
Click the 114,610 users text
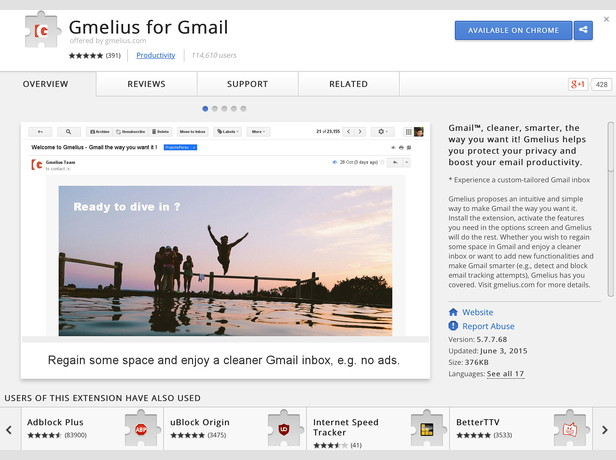tap(214, 55)
